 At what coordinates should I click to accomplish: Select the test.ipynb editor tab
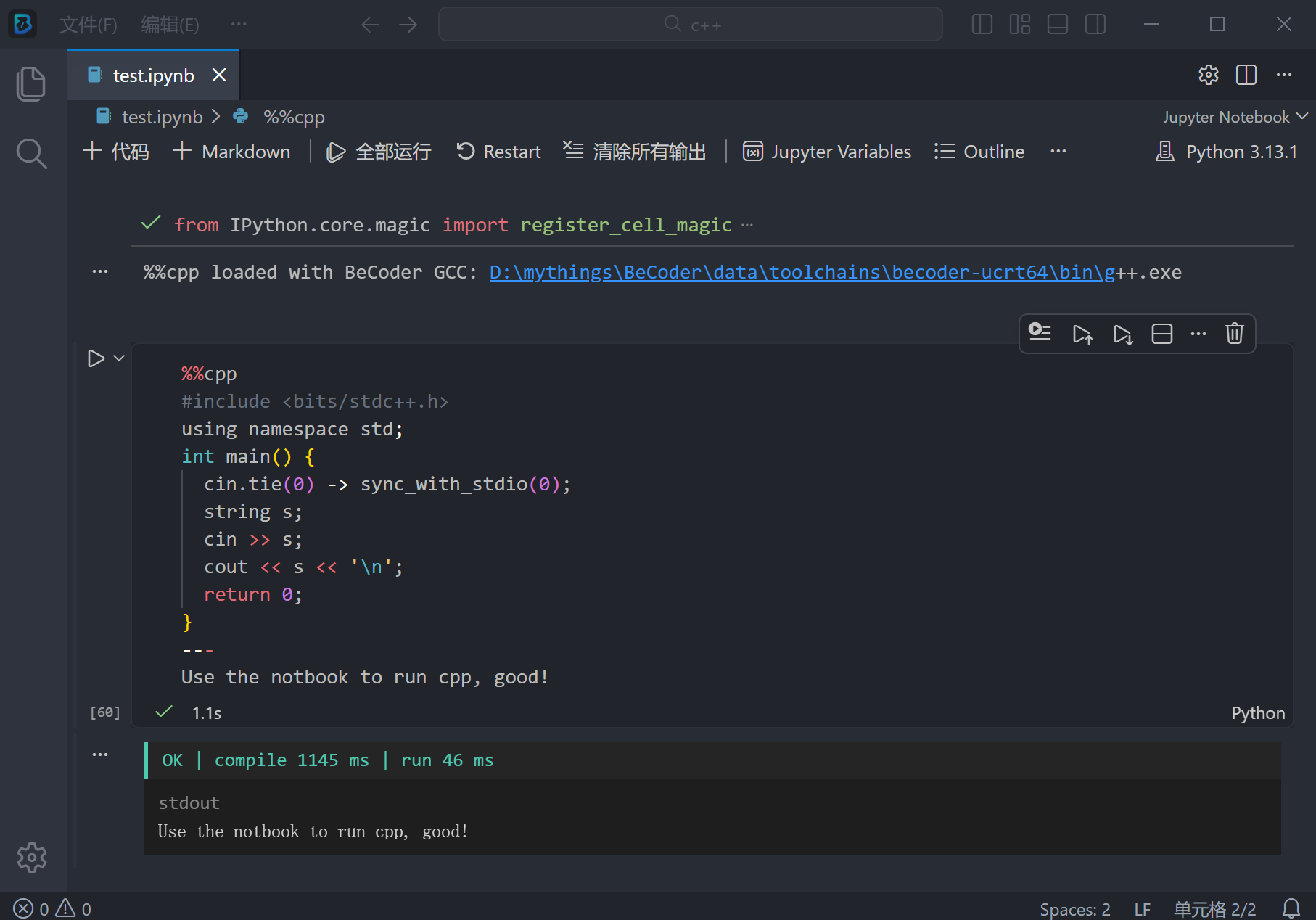pyautogui.click(x=153, y=75)
